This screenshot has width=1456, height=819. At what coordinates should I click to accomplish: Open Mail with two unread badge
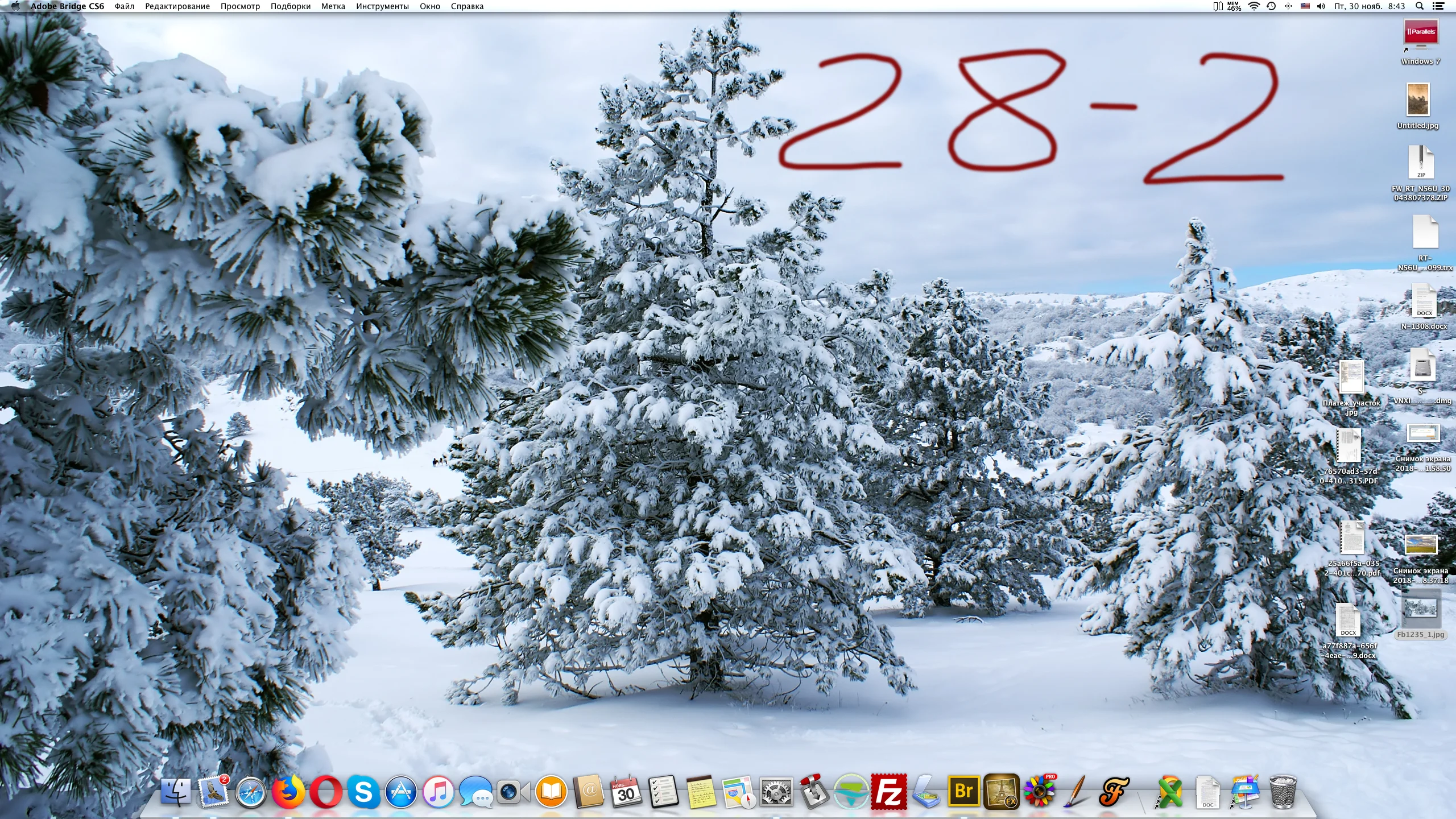point(213,791)
